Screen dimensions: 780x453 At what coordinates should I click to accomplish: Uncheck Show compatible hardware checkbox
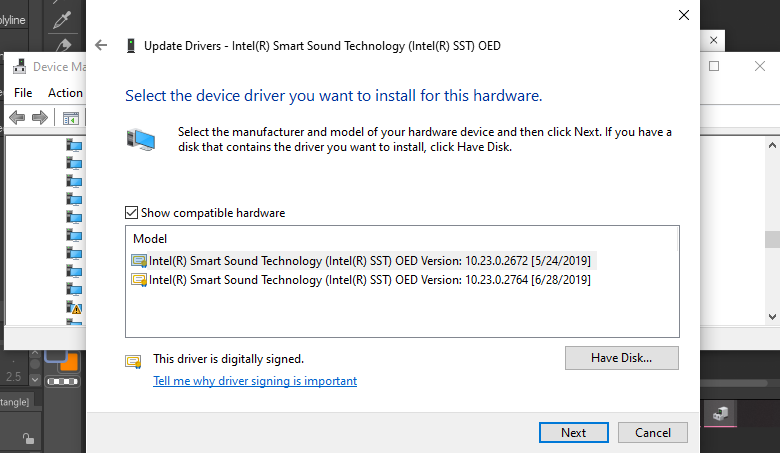tap(131, 213)
